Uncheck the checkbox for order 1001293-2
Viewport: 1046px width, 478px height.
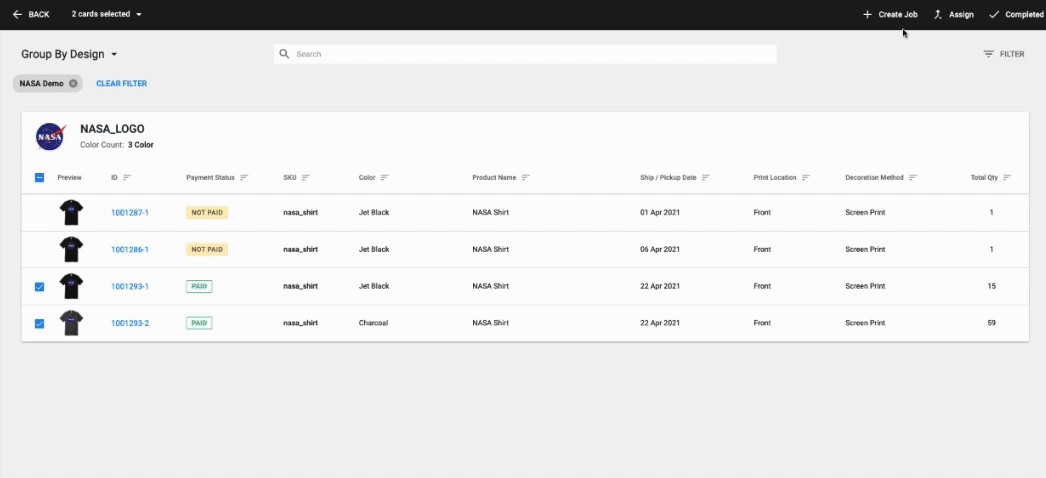coord(39,324)
